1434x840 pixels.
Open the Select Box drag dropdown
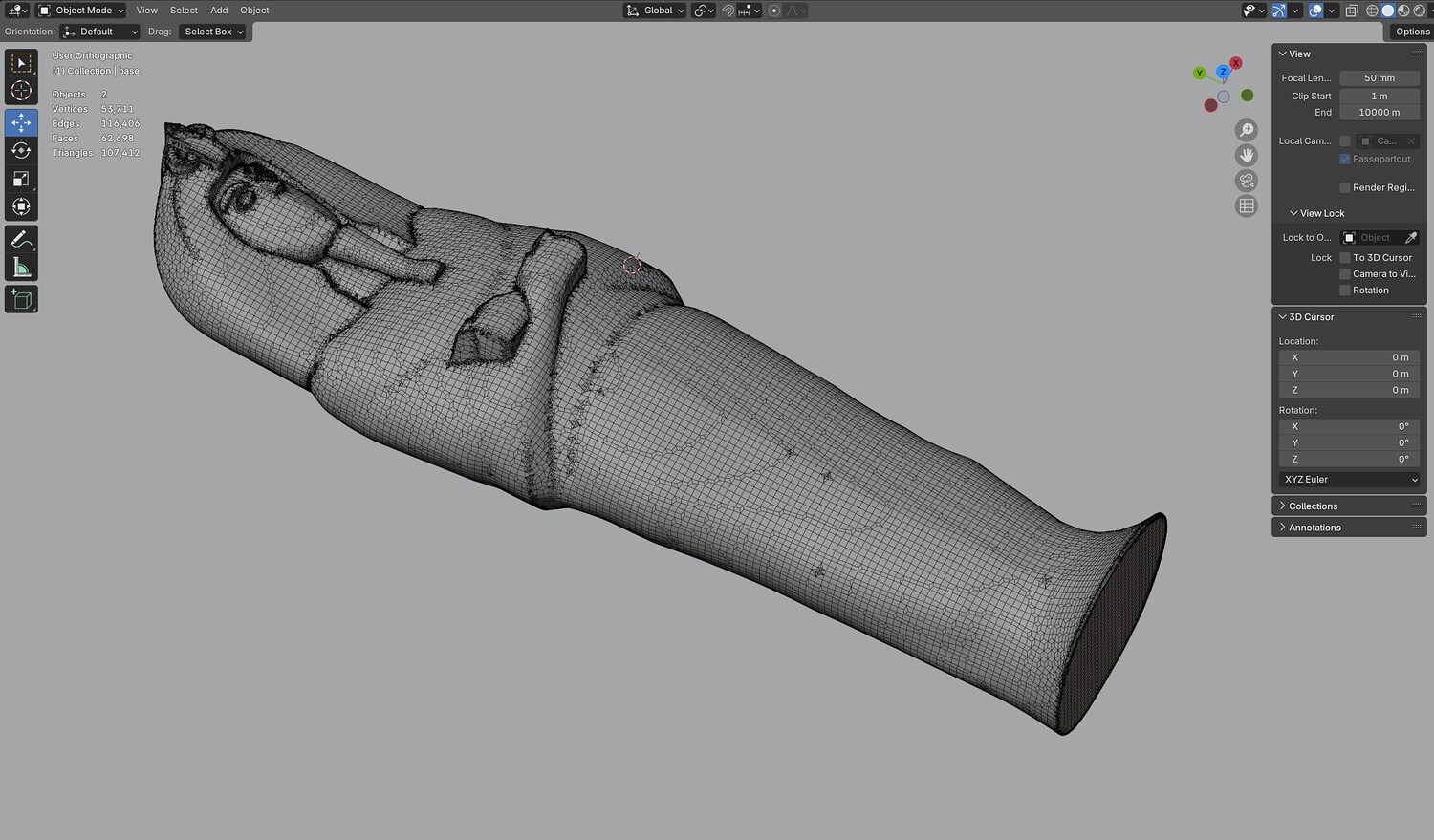point(213,32)
